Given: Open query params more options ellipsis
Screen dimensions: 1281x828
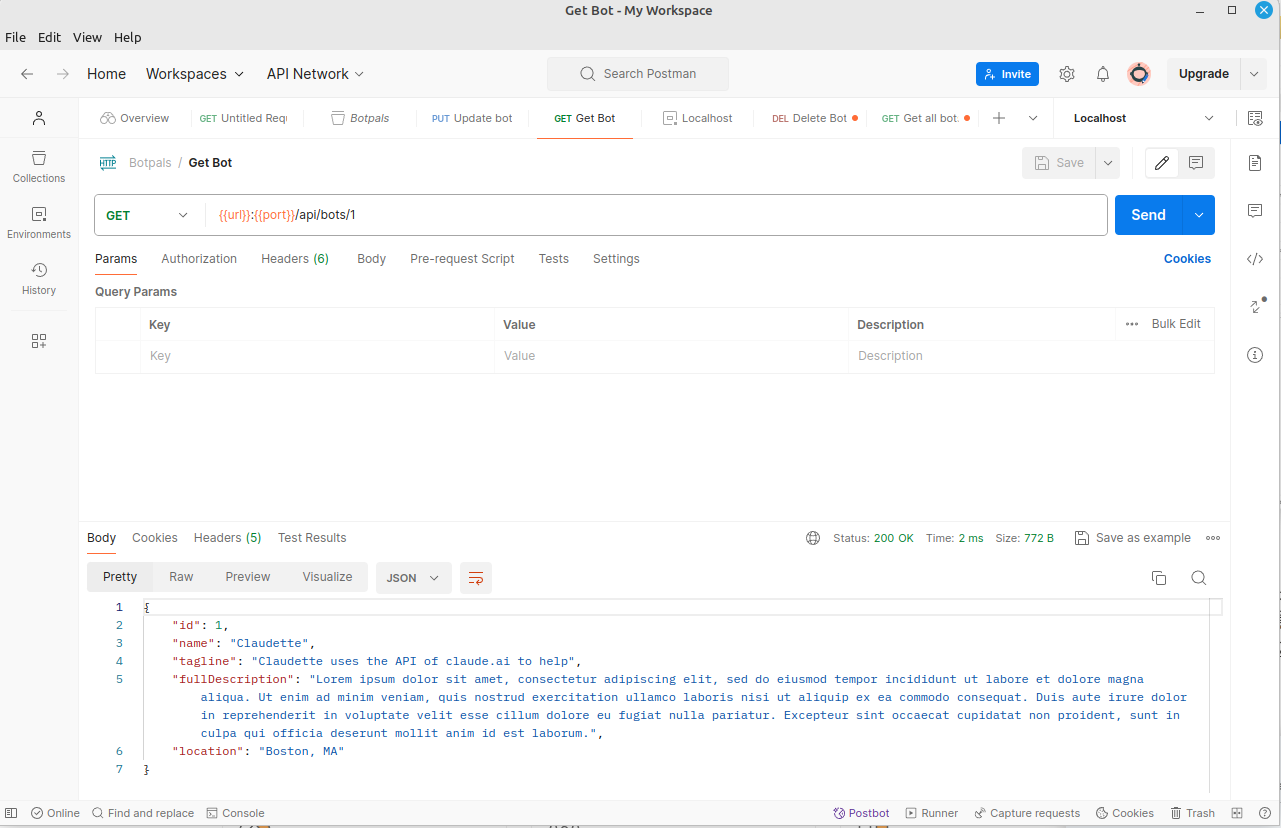Looking at the screenshot, I should pyautogui.click(x=1132, y=324).
